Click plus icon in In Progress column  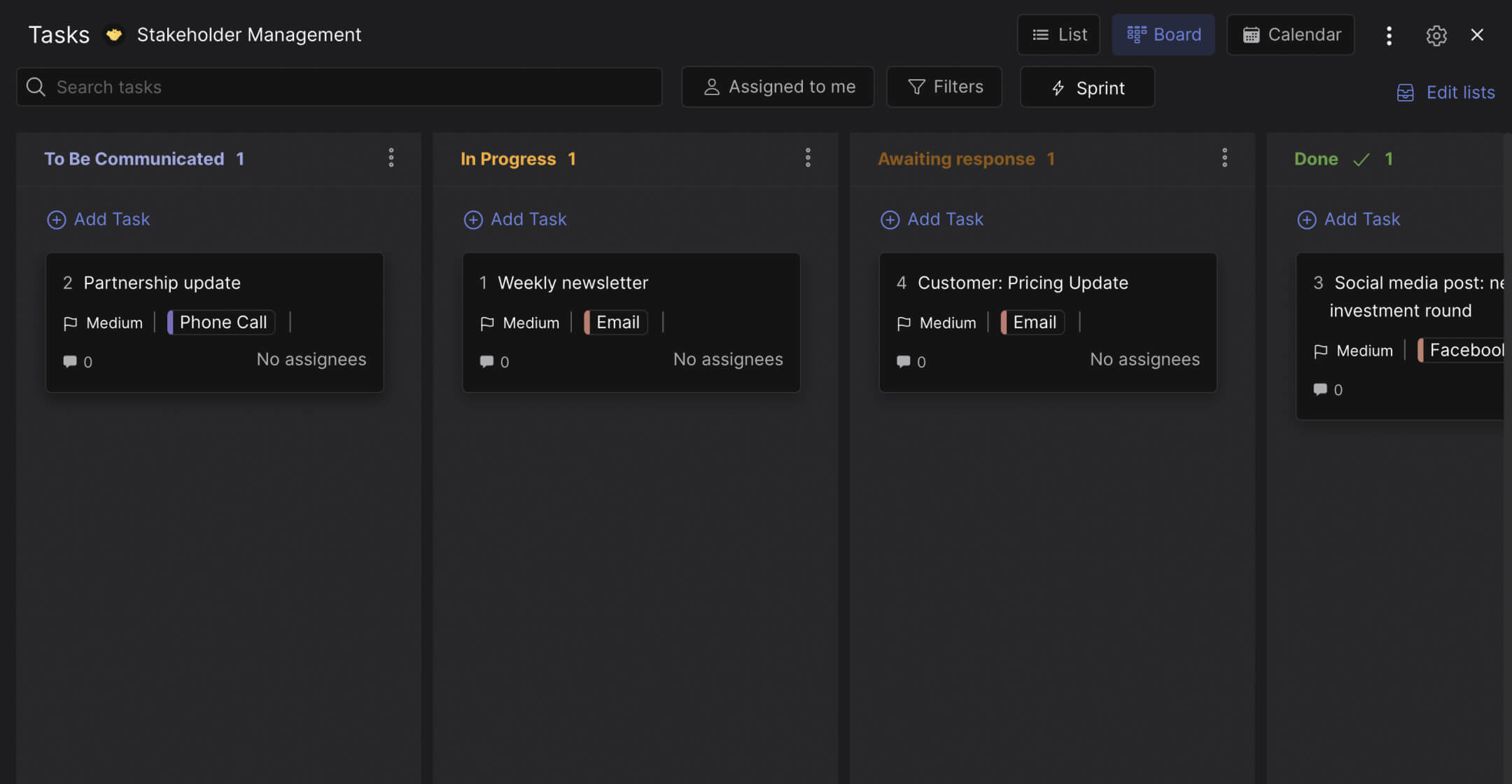tap(473, 220)
